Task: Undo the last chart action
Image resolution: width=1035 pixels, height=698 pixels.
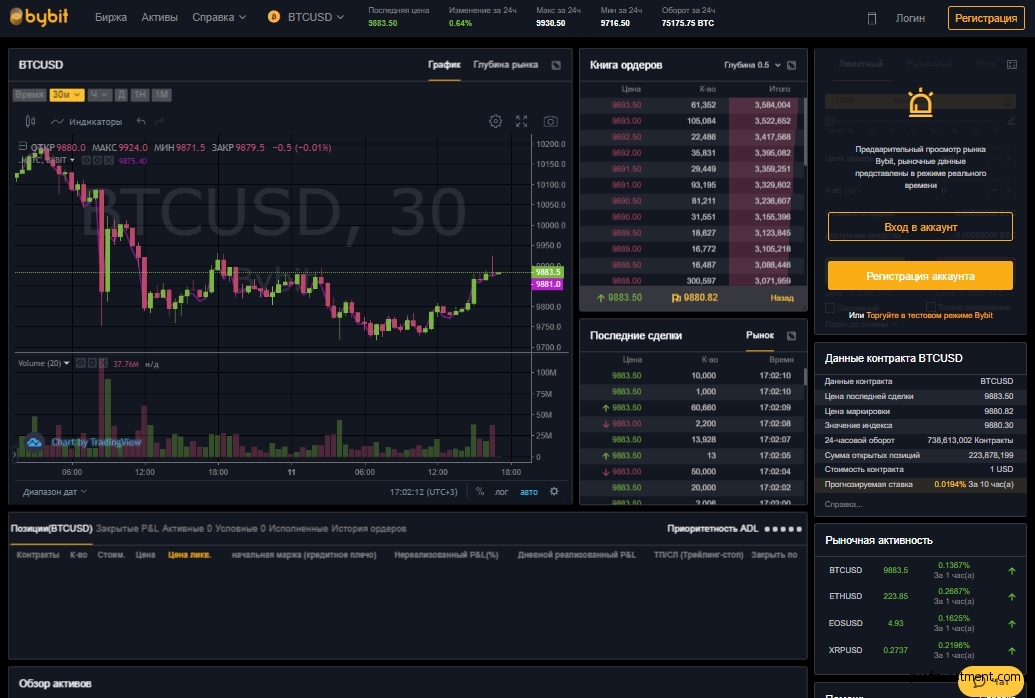Action: 141,122
